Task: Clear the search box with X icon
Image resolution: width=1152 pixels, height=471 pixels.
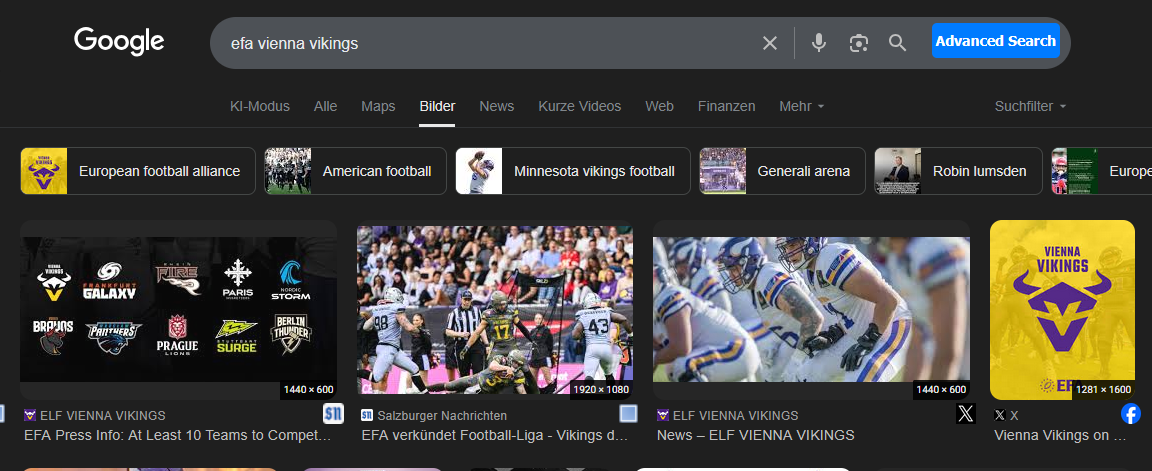Action: point(769,43)
